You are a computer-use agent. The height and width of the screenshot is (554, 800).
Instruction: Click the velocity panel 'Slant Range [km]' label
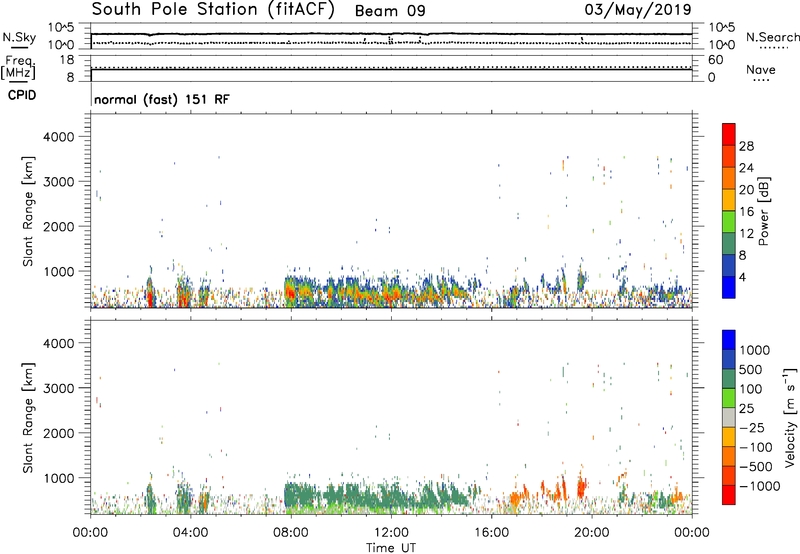click(x=28, y=418)
